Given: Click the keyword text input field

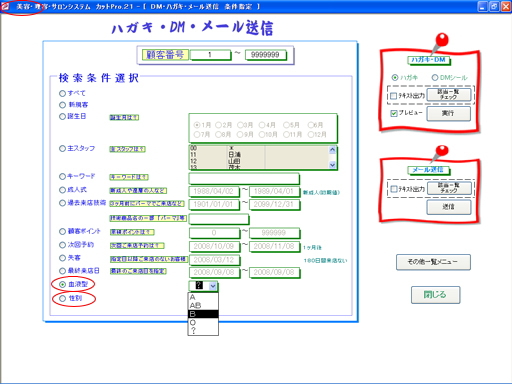Looking at the screenshot, I should coord(244,179).
